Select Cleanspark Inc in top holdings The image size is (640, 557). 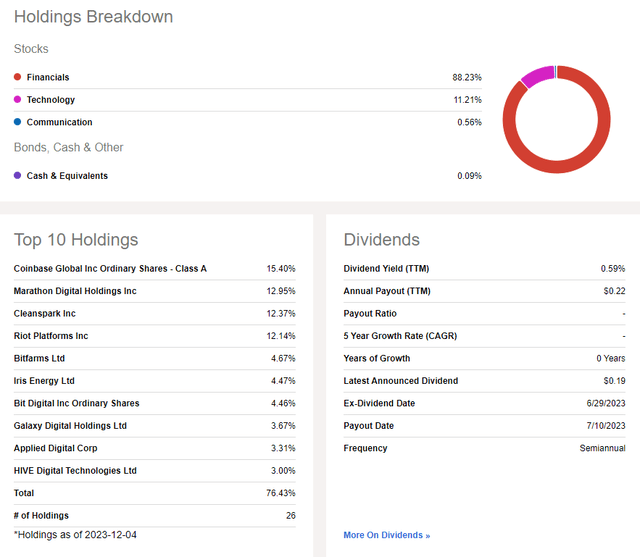pos(45,314)
